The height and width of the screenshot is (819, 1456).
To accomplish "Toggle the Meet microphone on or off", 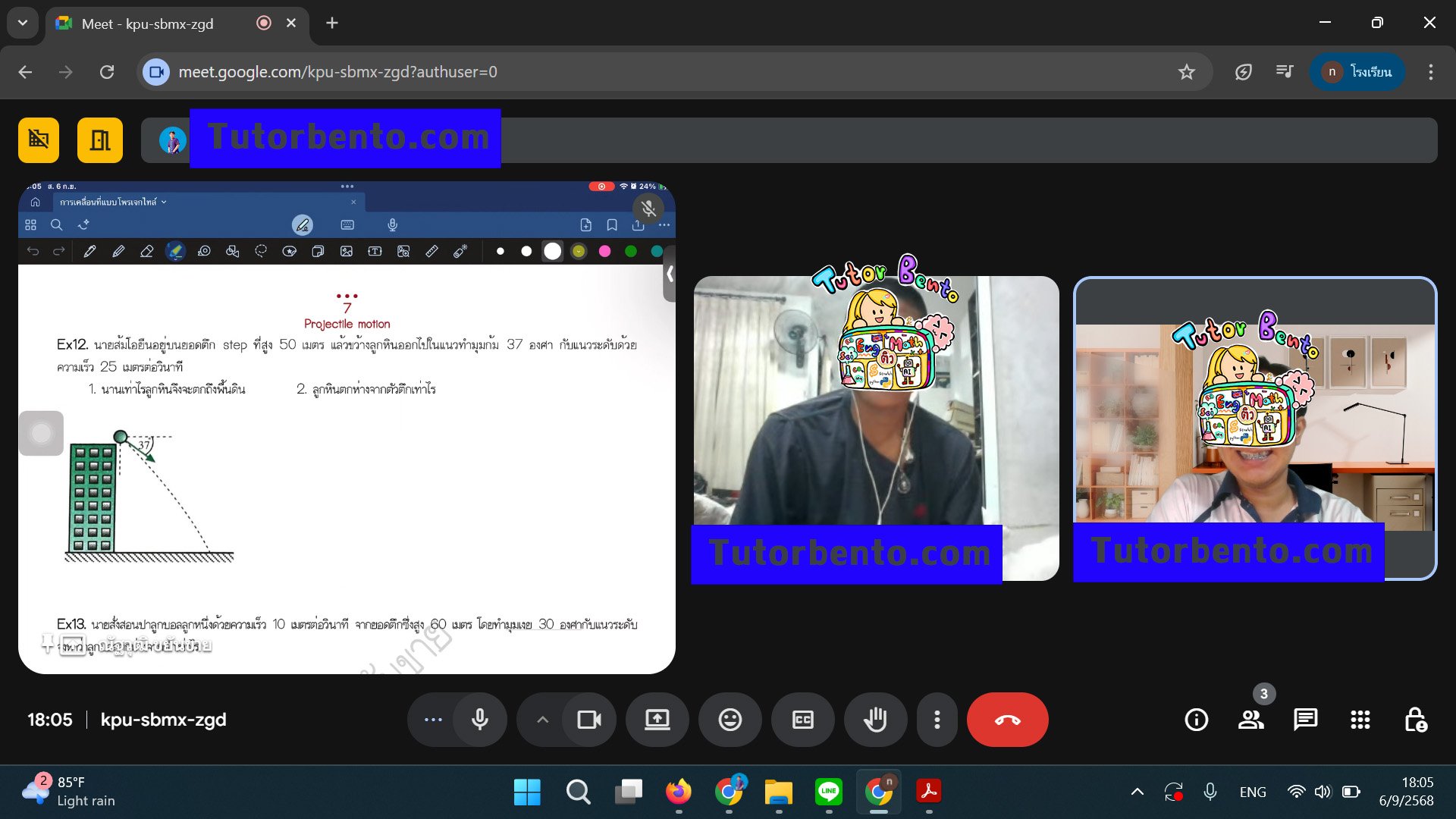I will click(480, 720).
